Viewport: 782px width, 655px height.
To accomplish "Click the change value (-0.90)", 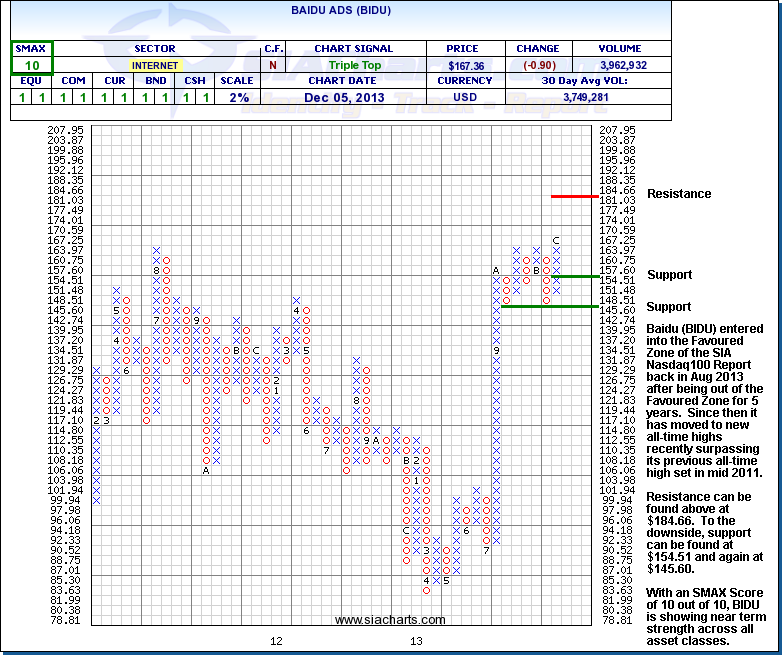I will tap(538, 65).
